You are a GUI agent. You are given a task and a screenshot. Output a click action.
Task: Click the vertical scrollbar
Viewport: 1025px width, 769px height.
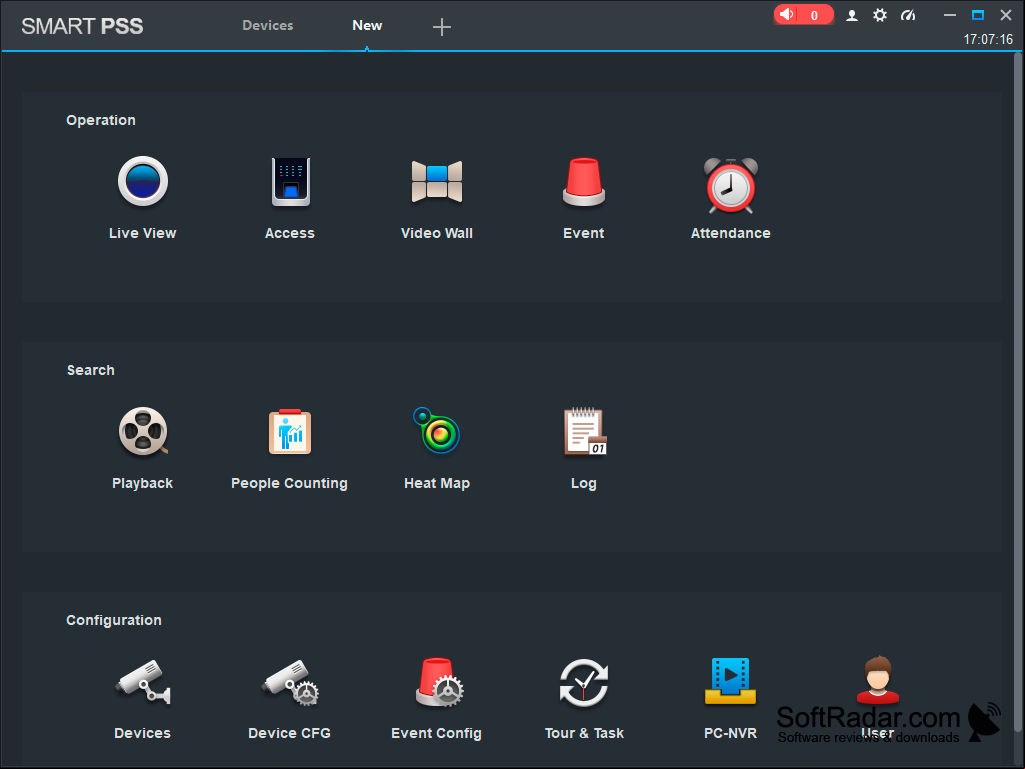click(x=1018, y=392)
